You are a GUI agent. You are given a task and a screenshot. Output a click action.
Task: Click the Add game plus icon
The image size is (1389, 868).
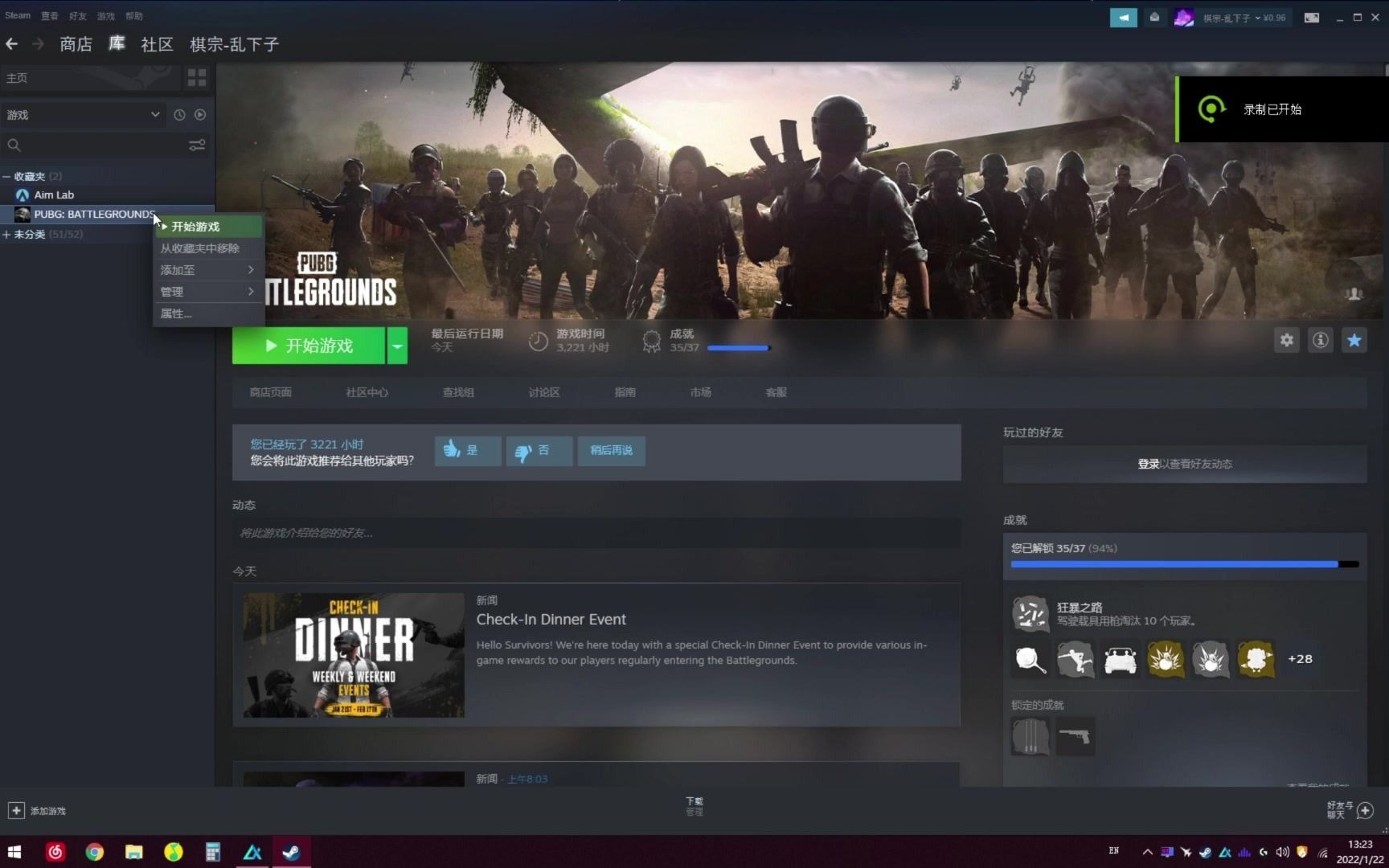coord(16,810)
